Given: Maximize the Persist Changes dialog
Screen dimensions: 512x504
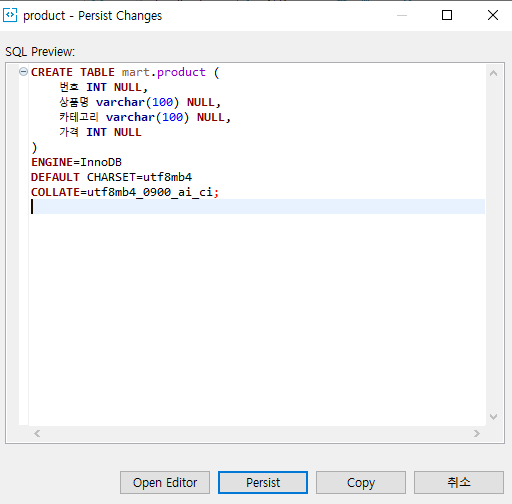Looking at the screenshot, I should [x=447, y=15].
